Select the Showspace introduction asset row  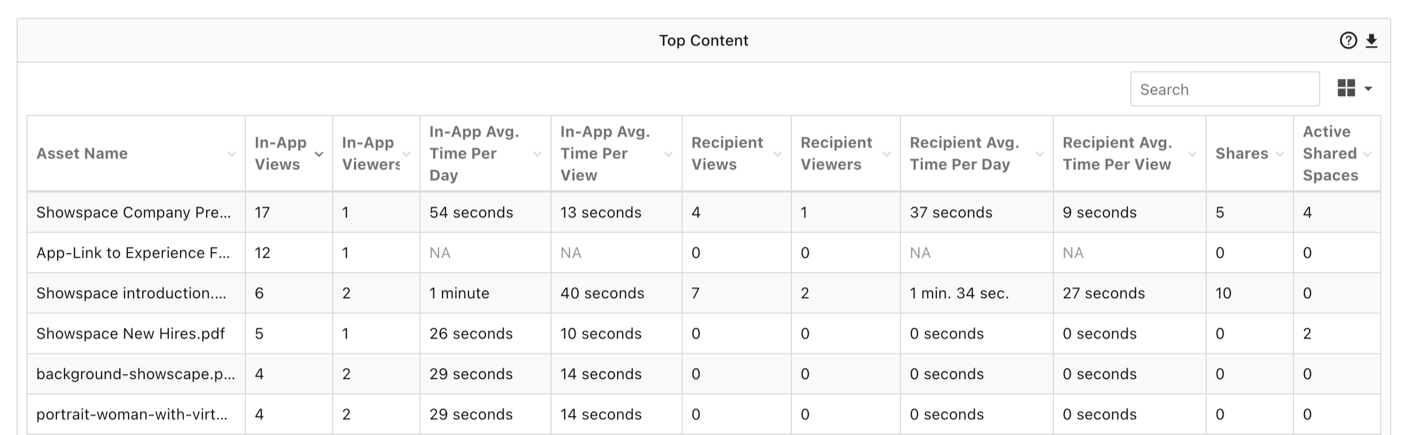[x=703, y=293]
